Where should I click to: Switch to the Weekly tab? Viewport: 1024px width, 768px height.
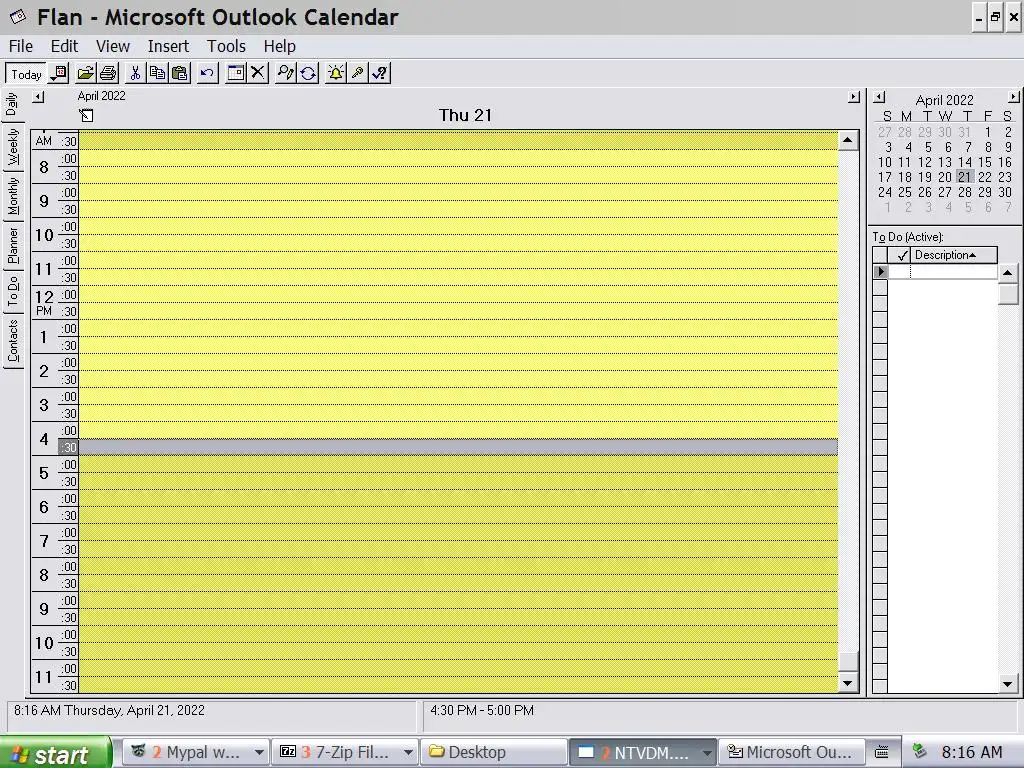click(12, 147)
